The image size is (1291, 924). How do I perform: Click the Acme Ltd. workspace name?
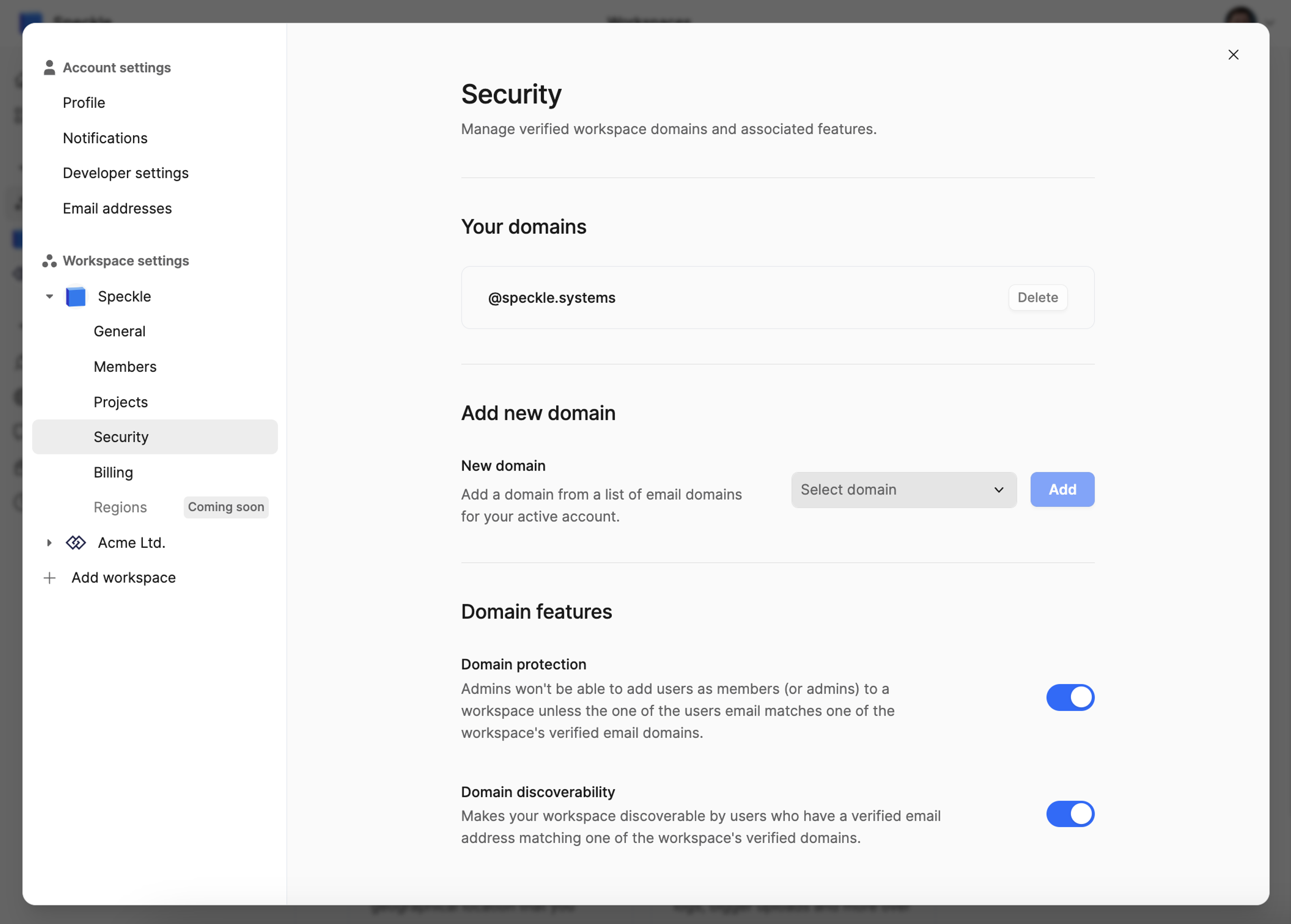(131, 543)
